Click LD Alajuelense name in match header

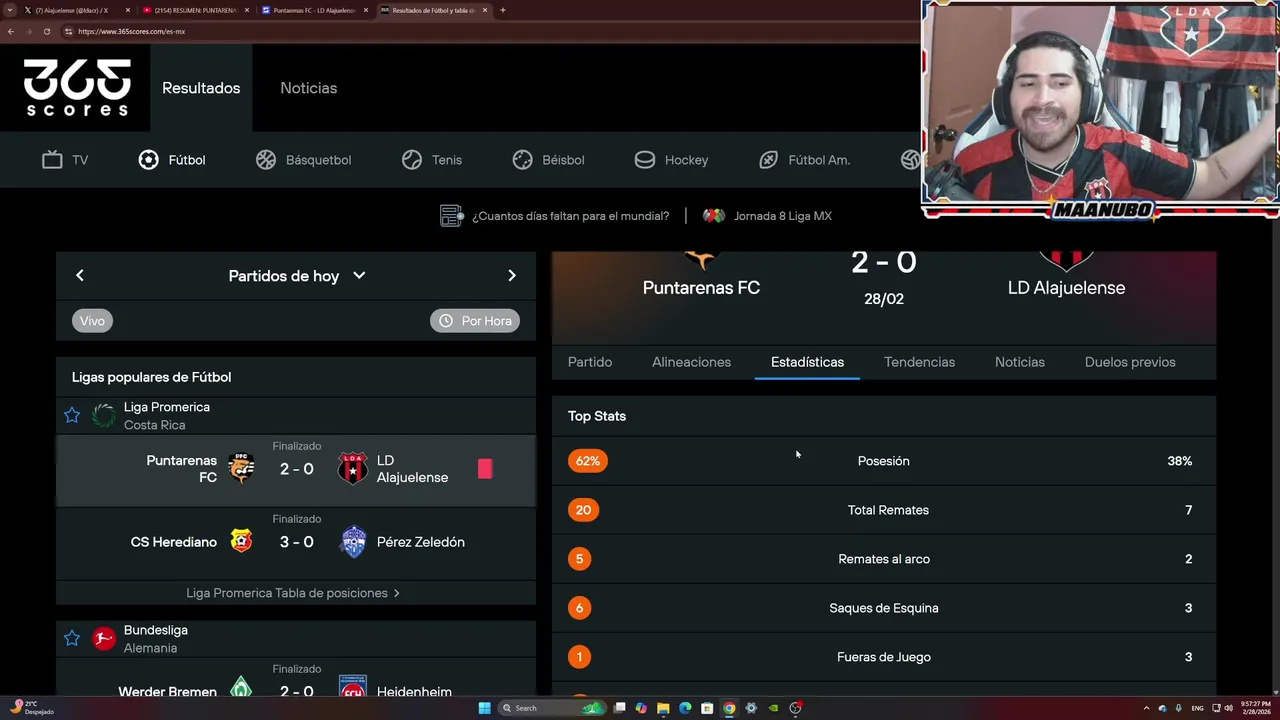click(x=1066, y=288)
